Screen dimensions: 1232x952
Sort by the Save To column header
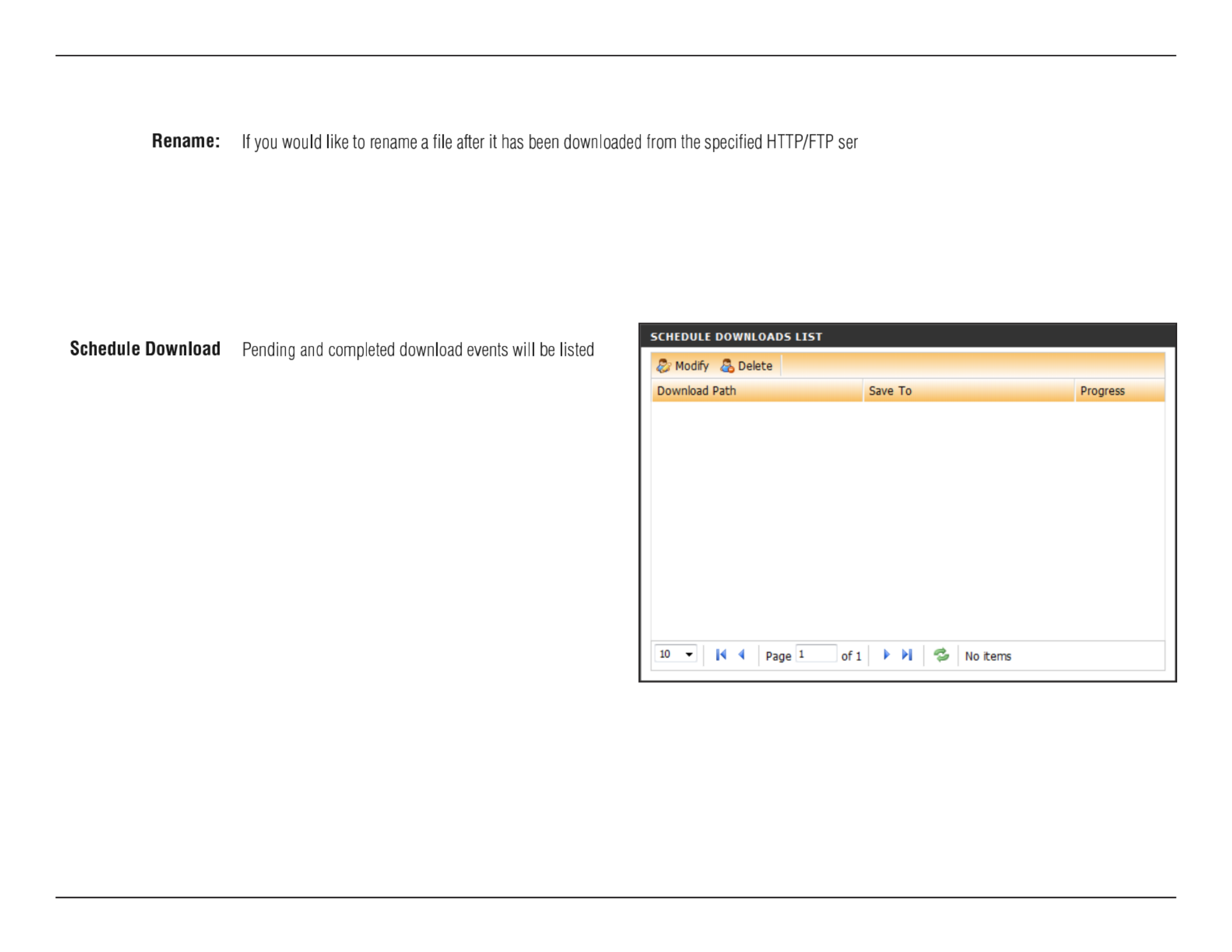pyautogui.click(x=969, y=391)
